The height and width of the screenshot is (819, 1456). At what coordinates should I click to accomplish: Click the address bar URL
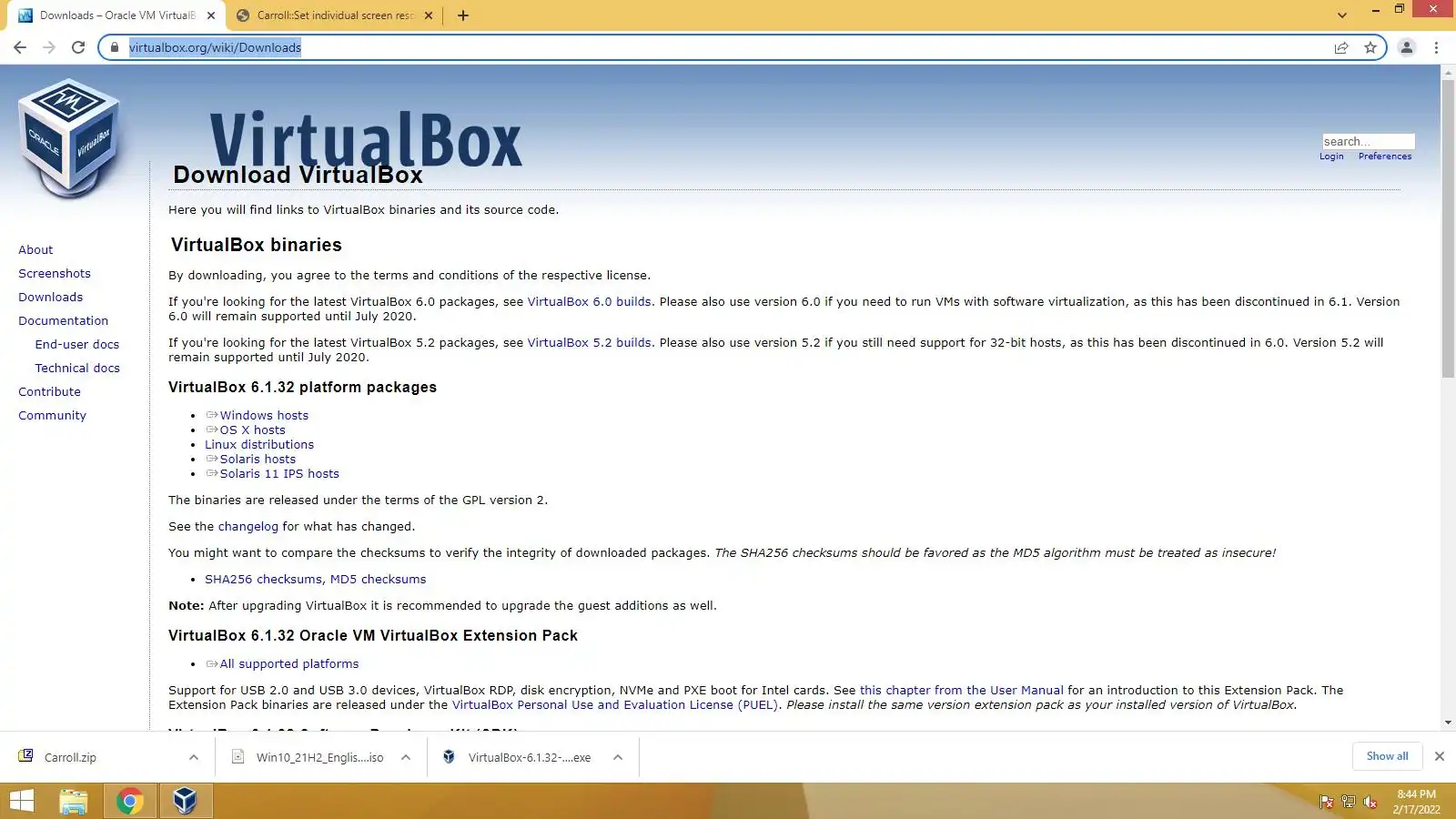coord(215,47)
